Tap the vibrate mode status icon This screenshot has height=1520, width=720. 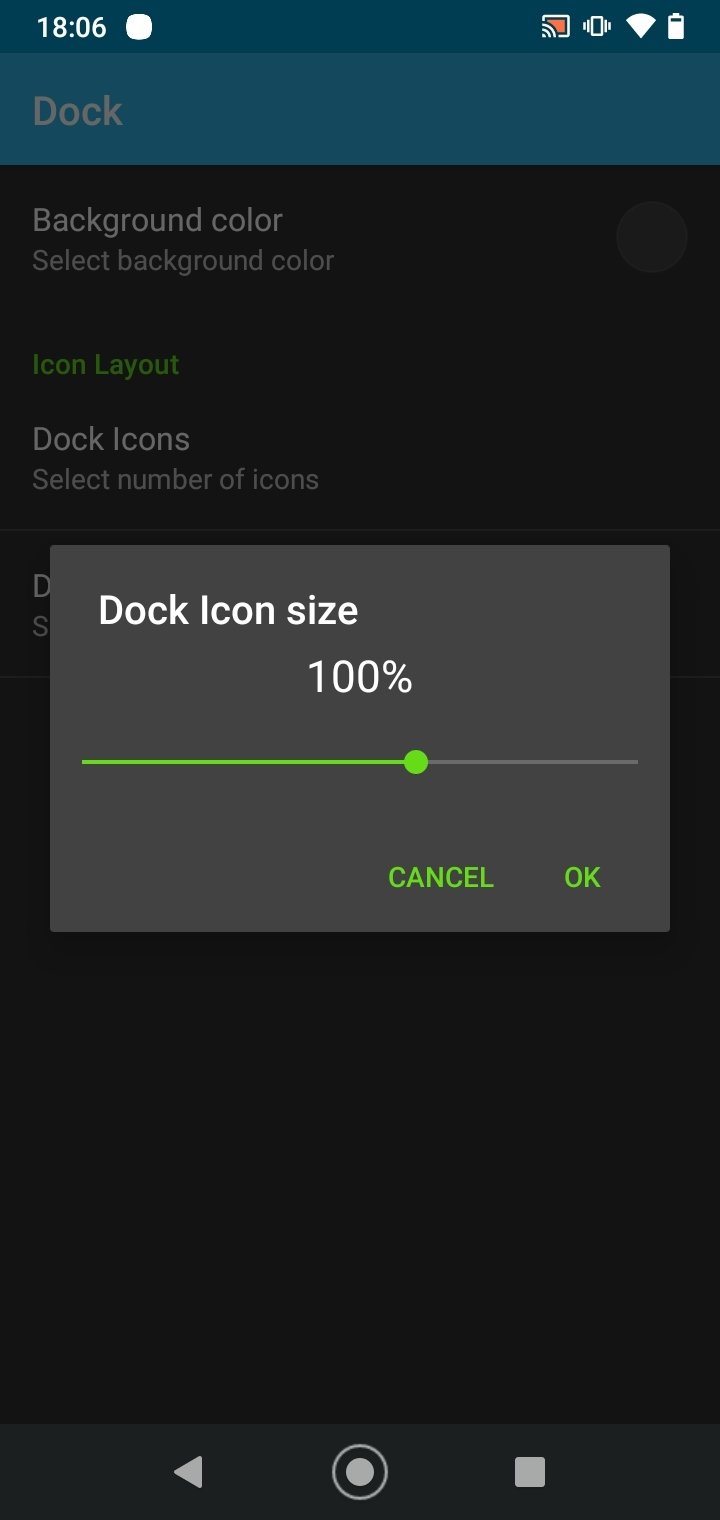pyautogui.click(x=597, y=27)
